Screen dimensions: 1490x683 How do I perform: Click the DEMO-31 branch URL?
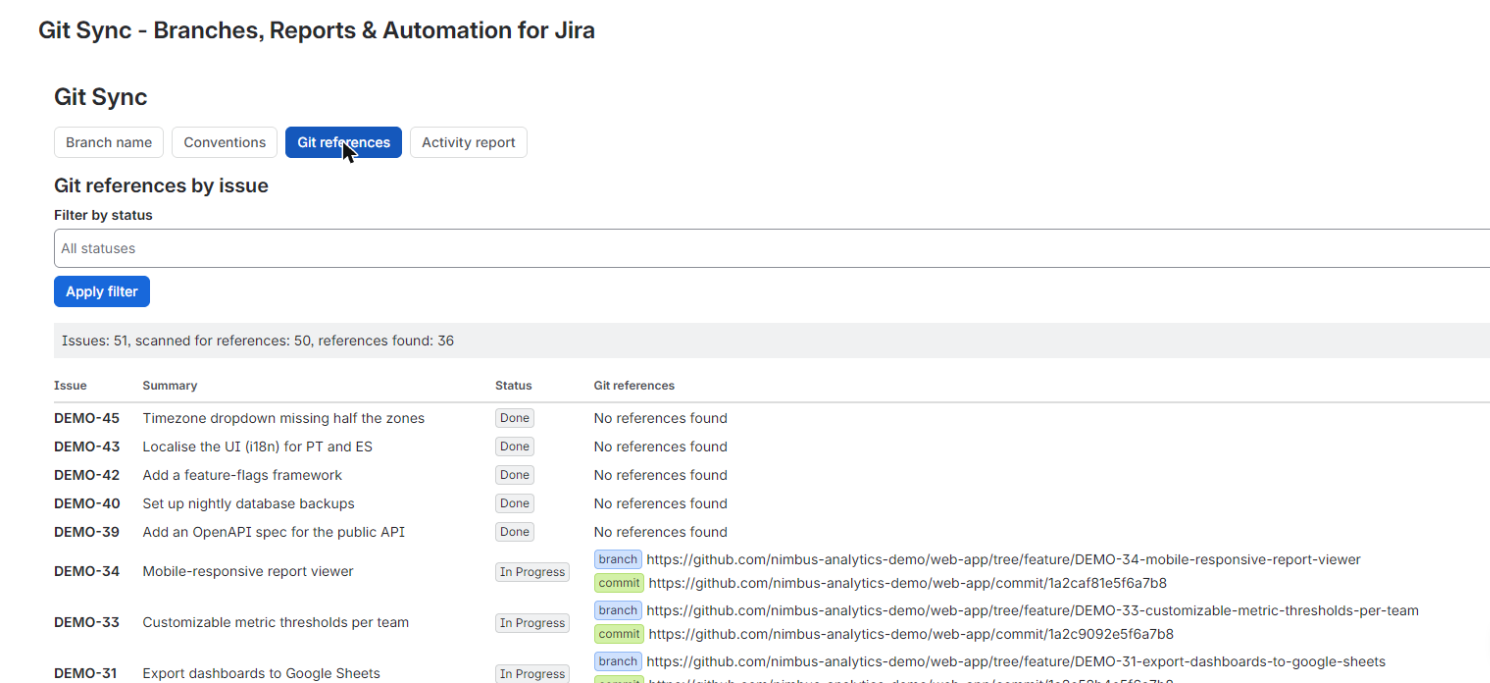tap(1016, 662)
